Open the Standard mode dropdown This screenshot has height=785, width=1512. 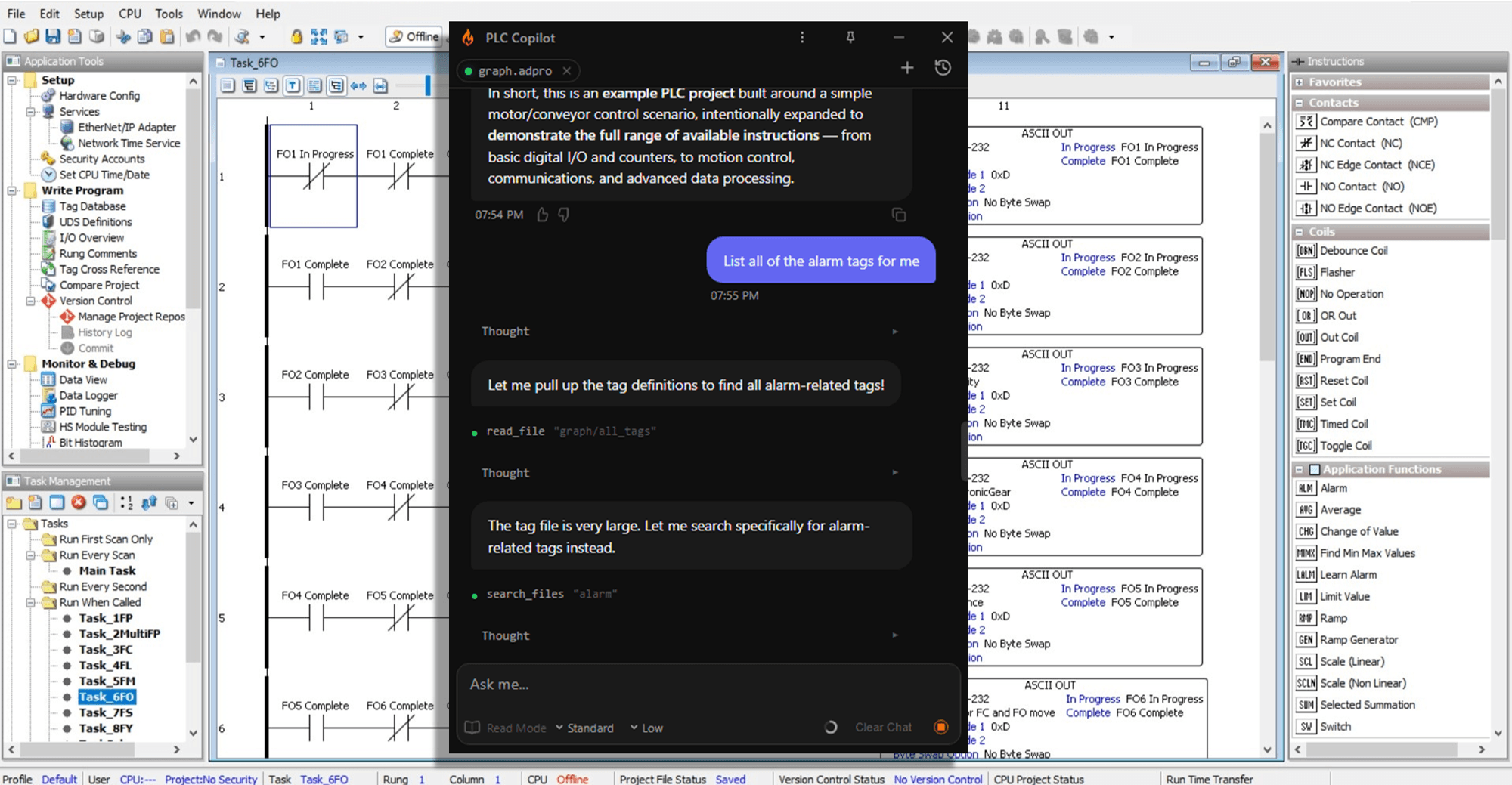pyautogui.click(x=585, y=728)
